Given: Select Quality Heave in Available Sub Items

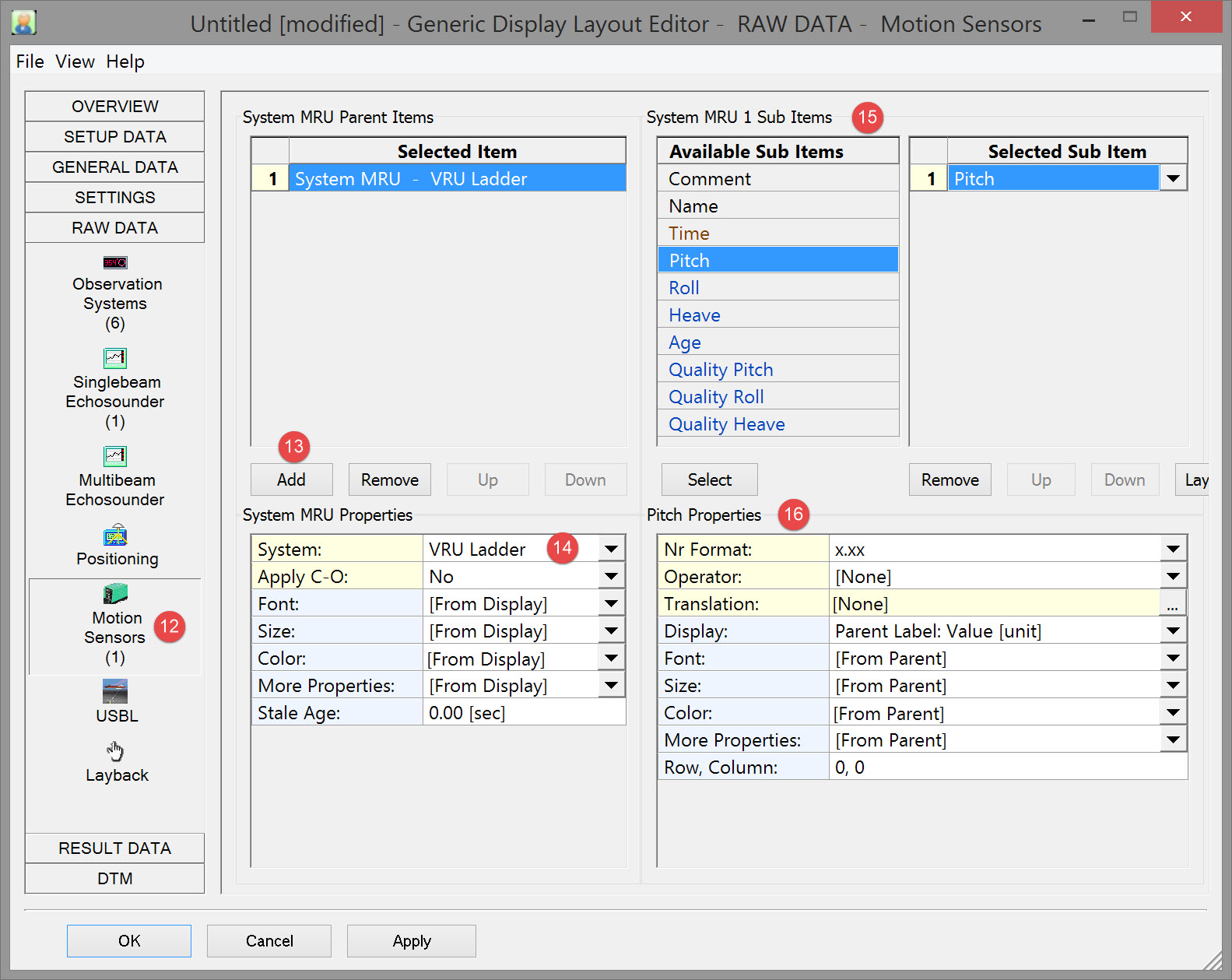Looking at the screenshot, I should click(727, 424).
